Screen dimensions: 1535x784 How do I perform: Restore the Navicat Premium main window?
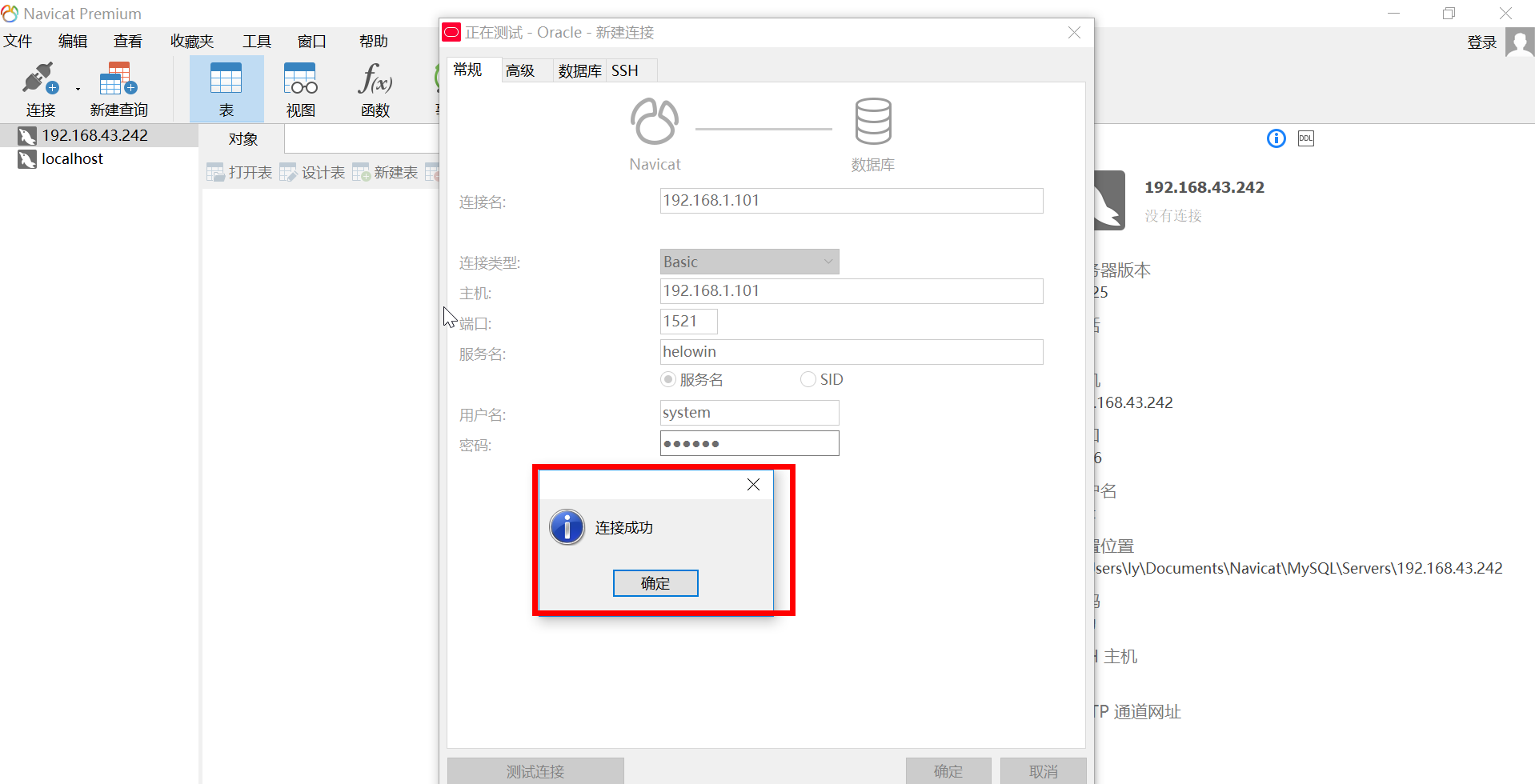coord(1449,14)
